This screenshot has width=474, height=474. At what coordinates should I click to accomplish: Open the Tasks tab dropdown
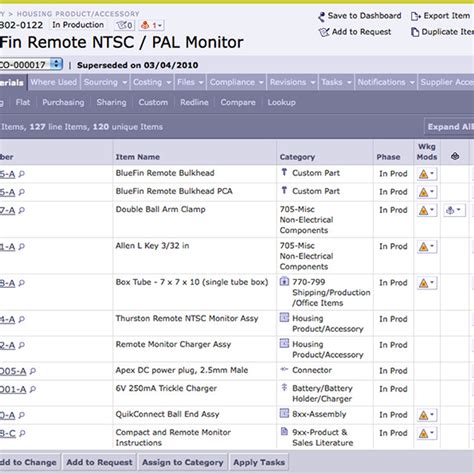[x=349, y=83]
